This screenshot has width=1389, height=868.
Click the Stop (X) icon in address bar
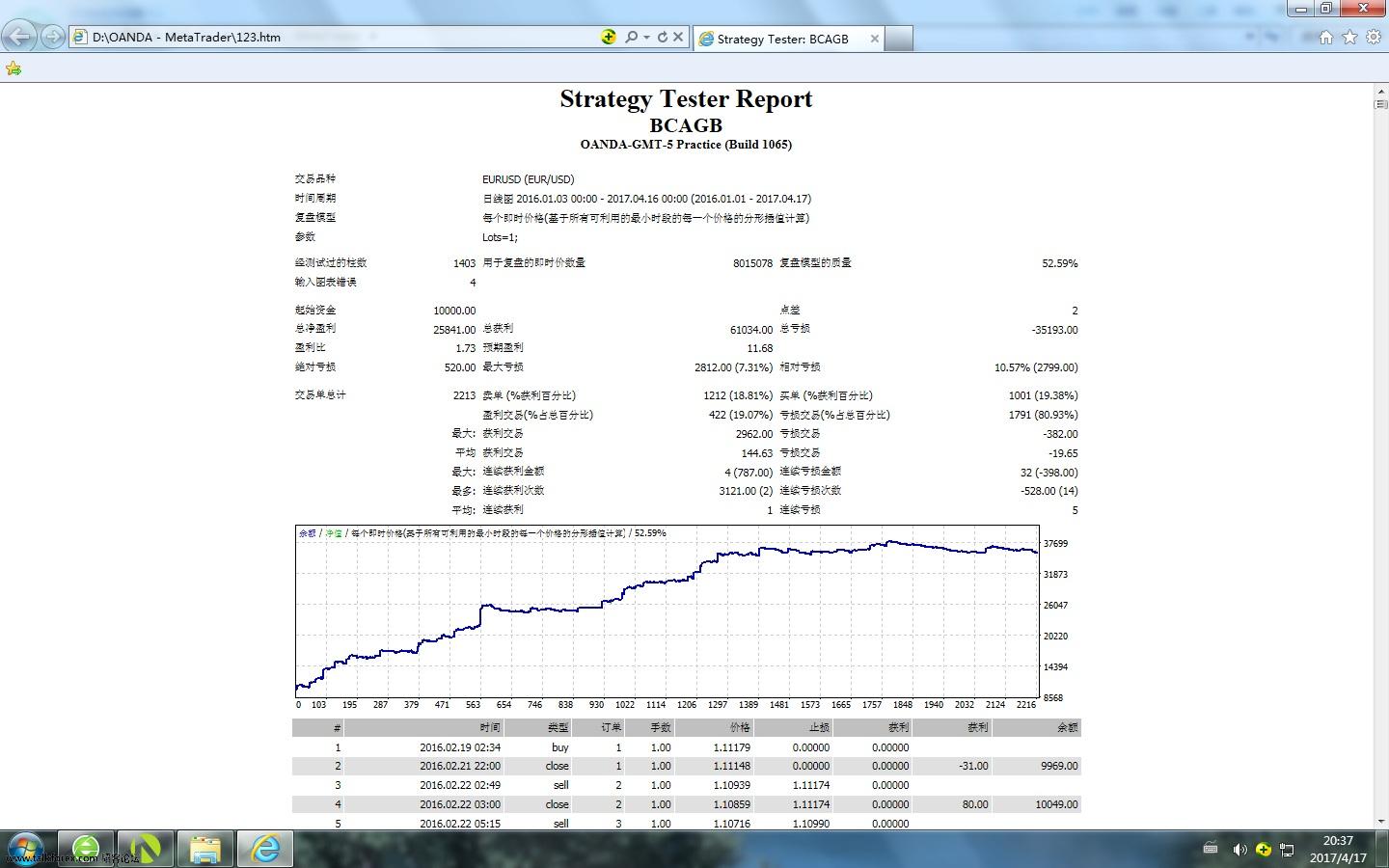coord(678,37)
